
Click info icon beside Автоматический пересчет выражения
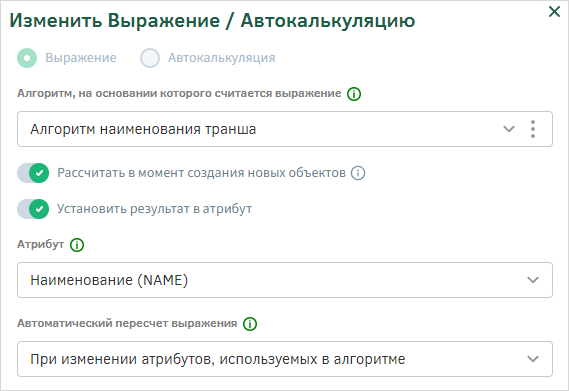pyautogui.click(x=250, y=323)
